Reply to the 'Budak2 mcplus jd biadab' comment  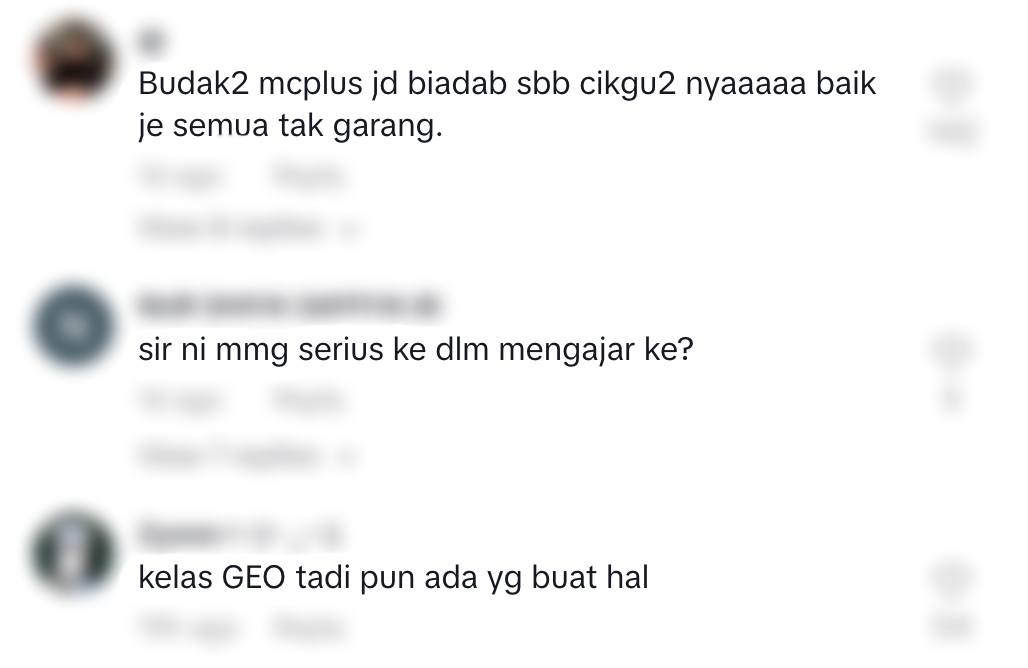tap(309, 177)
